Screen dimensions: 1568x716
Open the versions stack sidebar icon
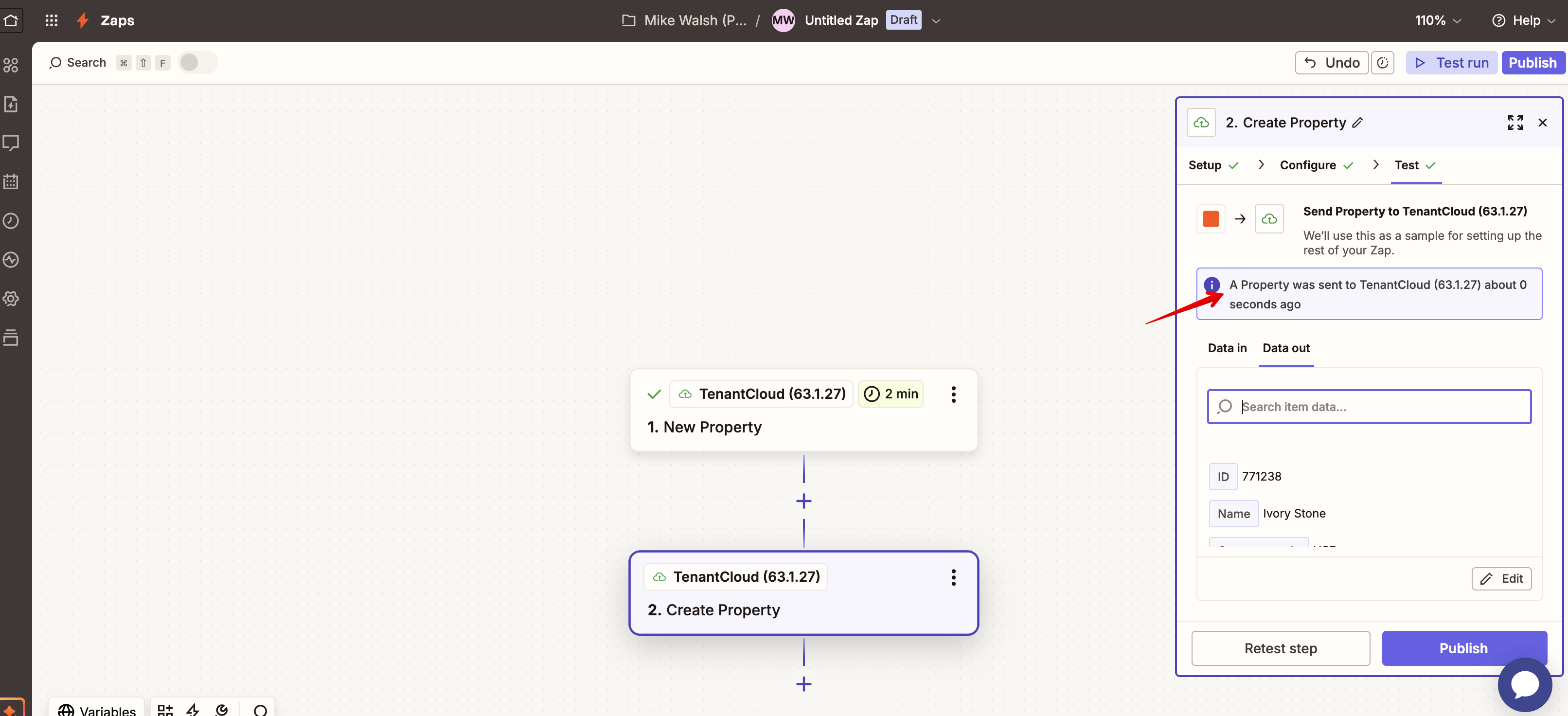coord(11,337)
